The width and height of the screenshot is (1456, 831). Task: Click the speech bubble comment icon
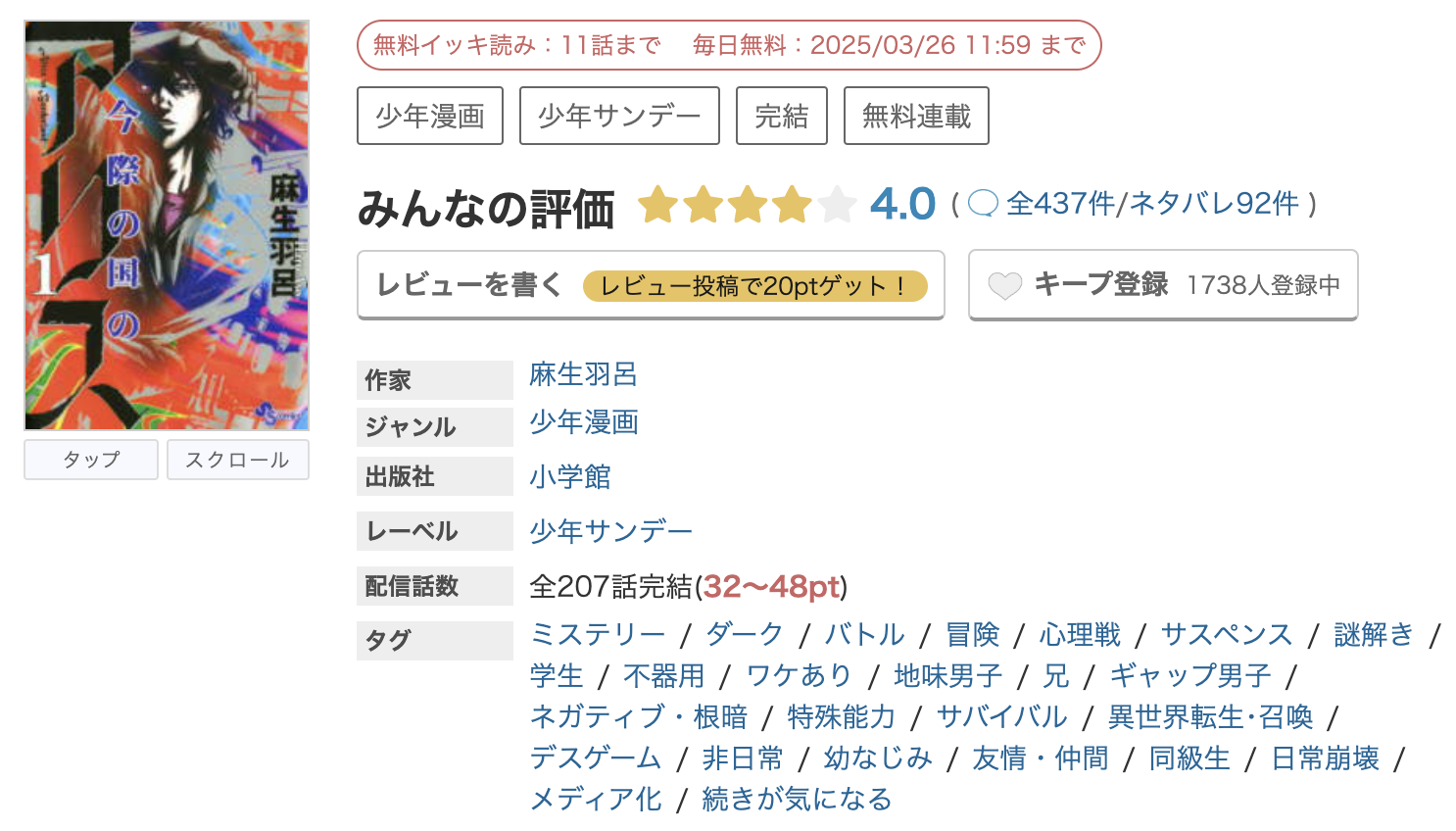984,203
